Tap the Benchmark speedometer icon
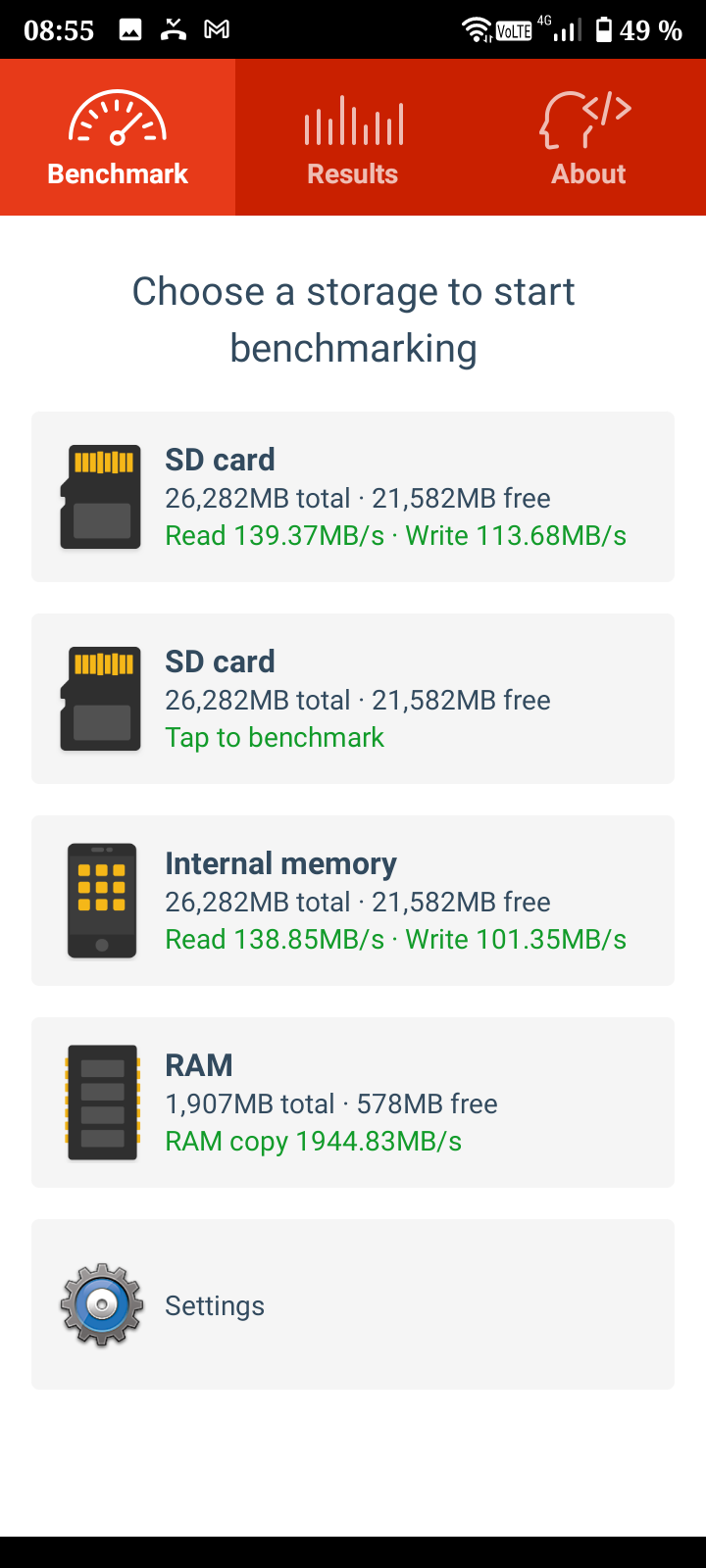Image resolution: width=706 pixels, height=1568 pixels. point(118,119)
